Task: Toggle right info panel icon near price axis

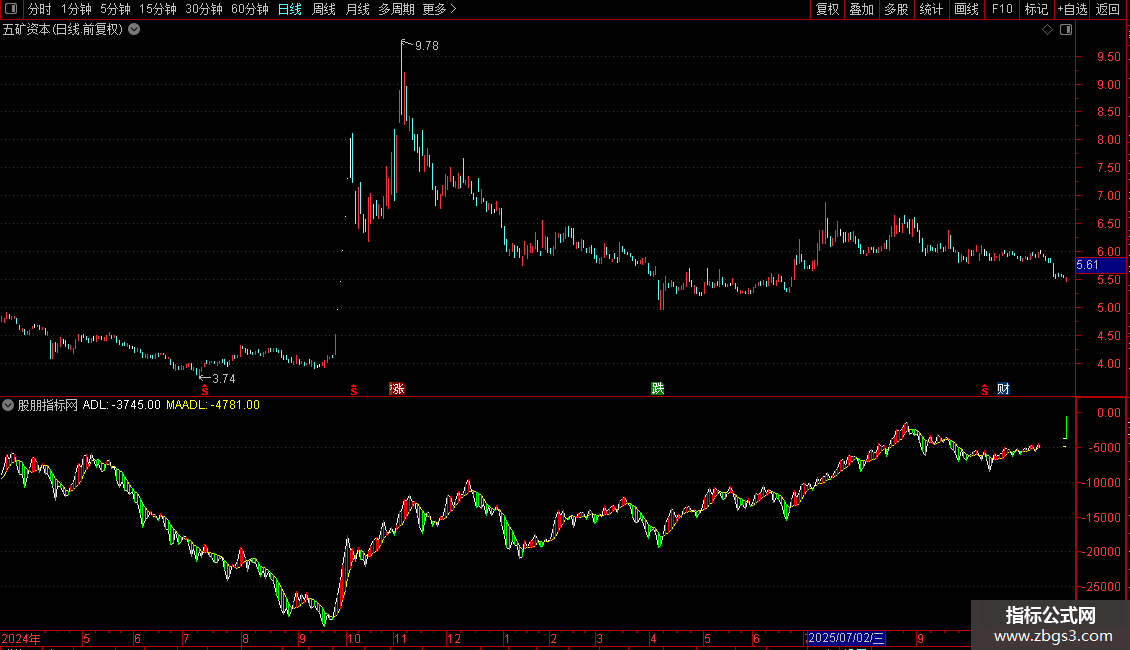Action: point(1066,29)
